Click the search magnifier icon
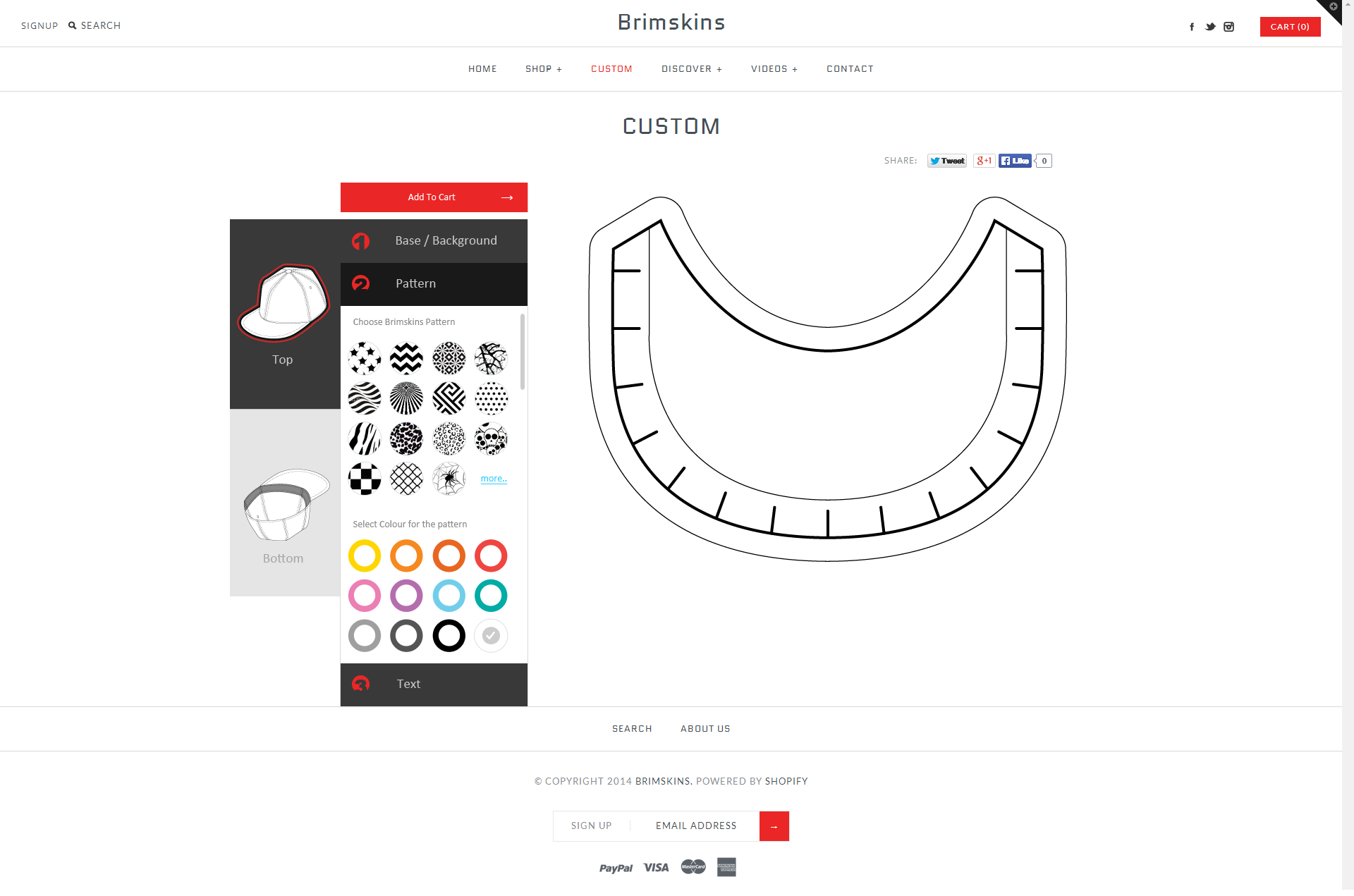Screen dimensions: 1354x896 coord(72,25)
